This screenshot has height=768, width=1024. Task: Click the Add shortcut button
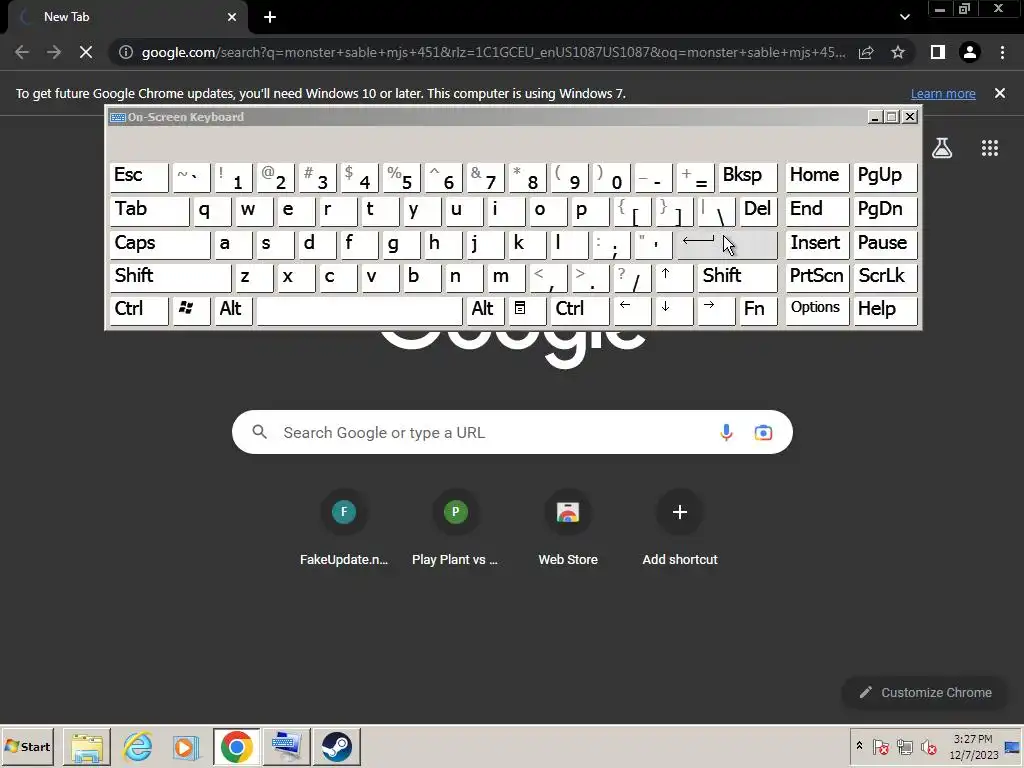coord(680,530)
